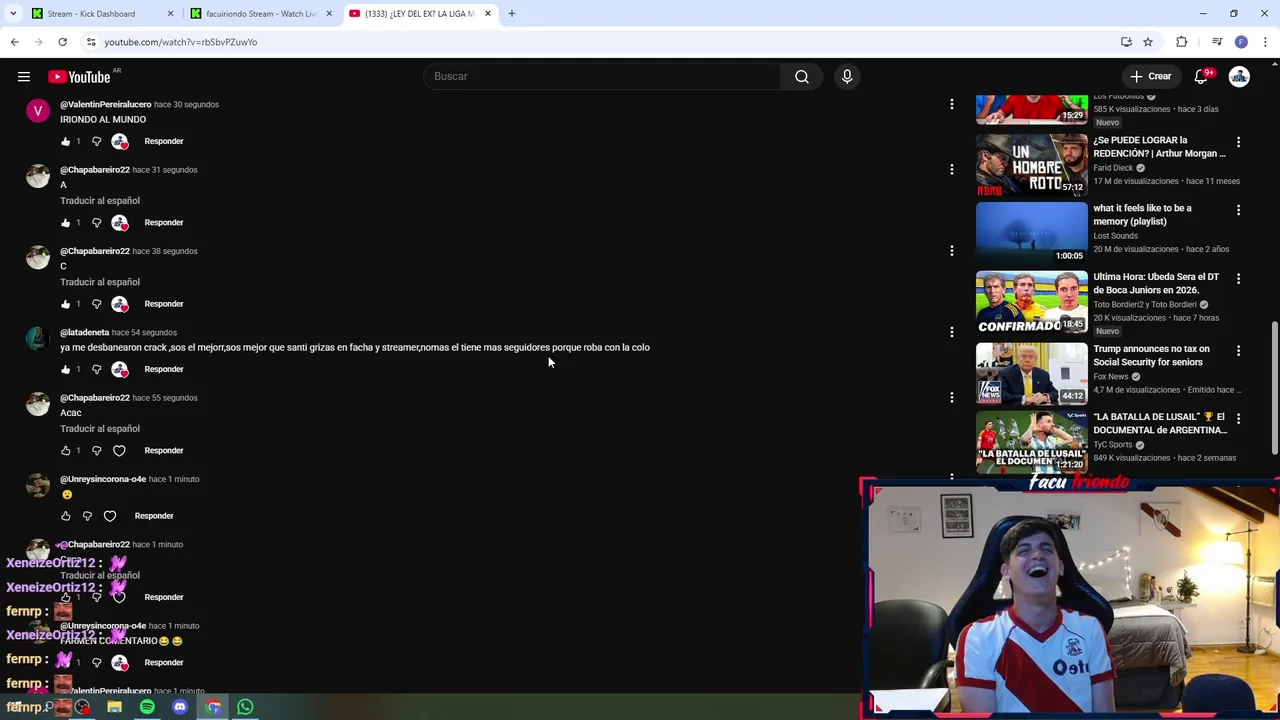Dislike the 'IRIONDO AL MUNDO' comment
The width and height of the screenshot is (1280, 720).
(97, 141)
